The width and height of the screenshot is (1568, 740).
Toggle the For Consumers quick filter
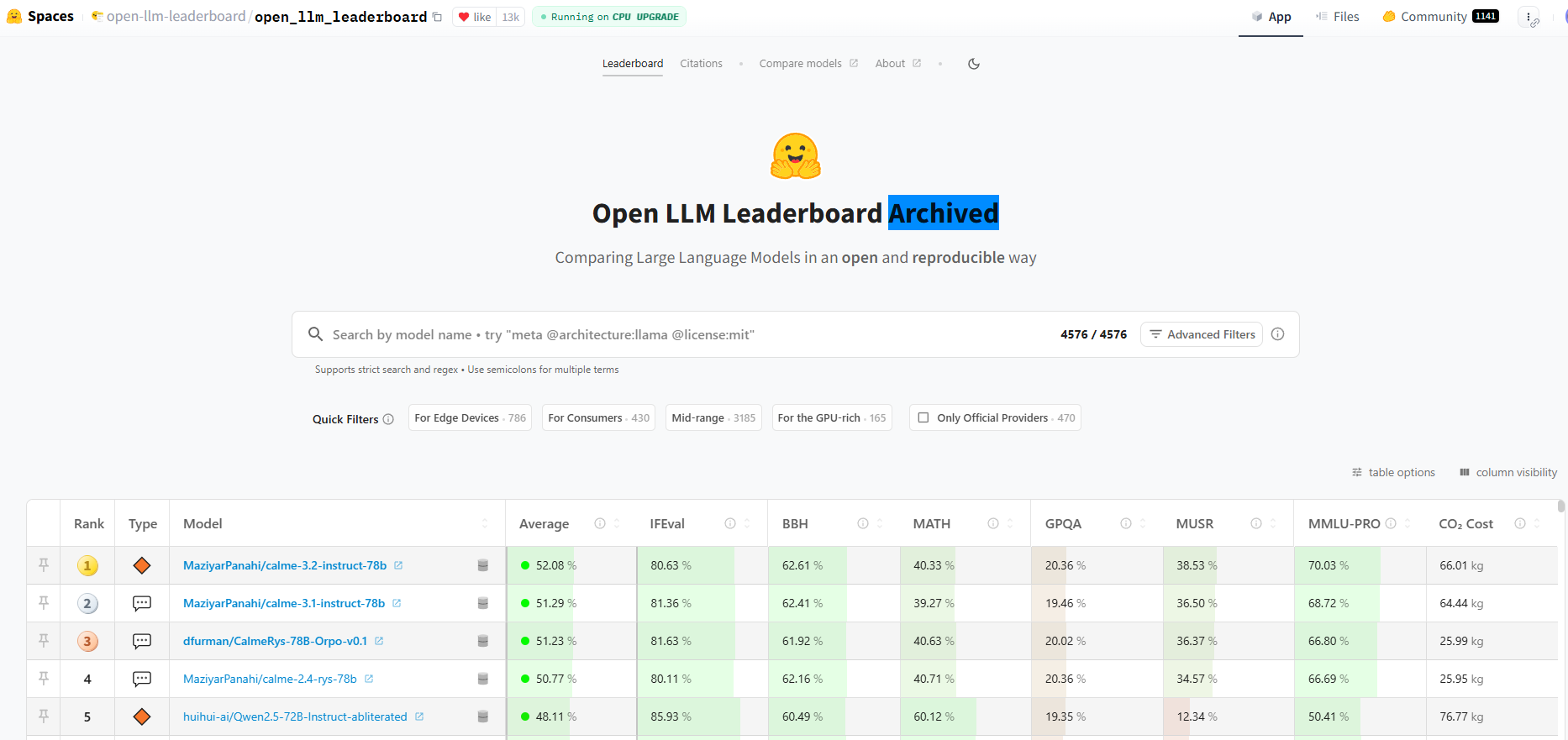[599, 417]
